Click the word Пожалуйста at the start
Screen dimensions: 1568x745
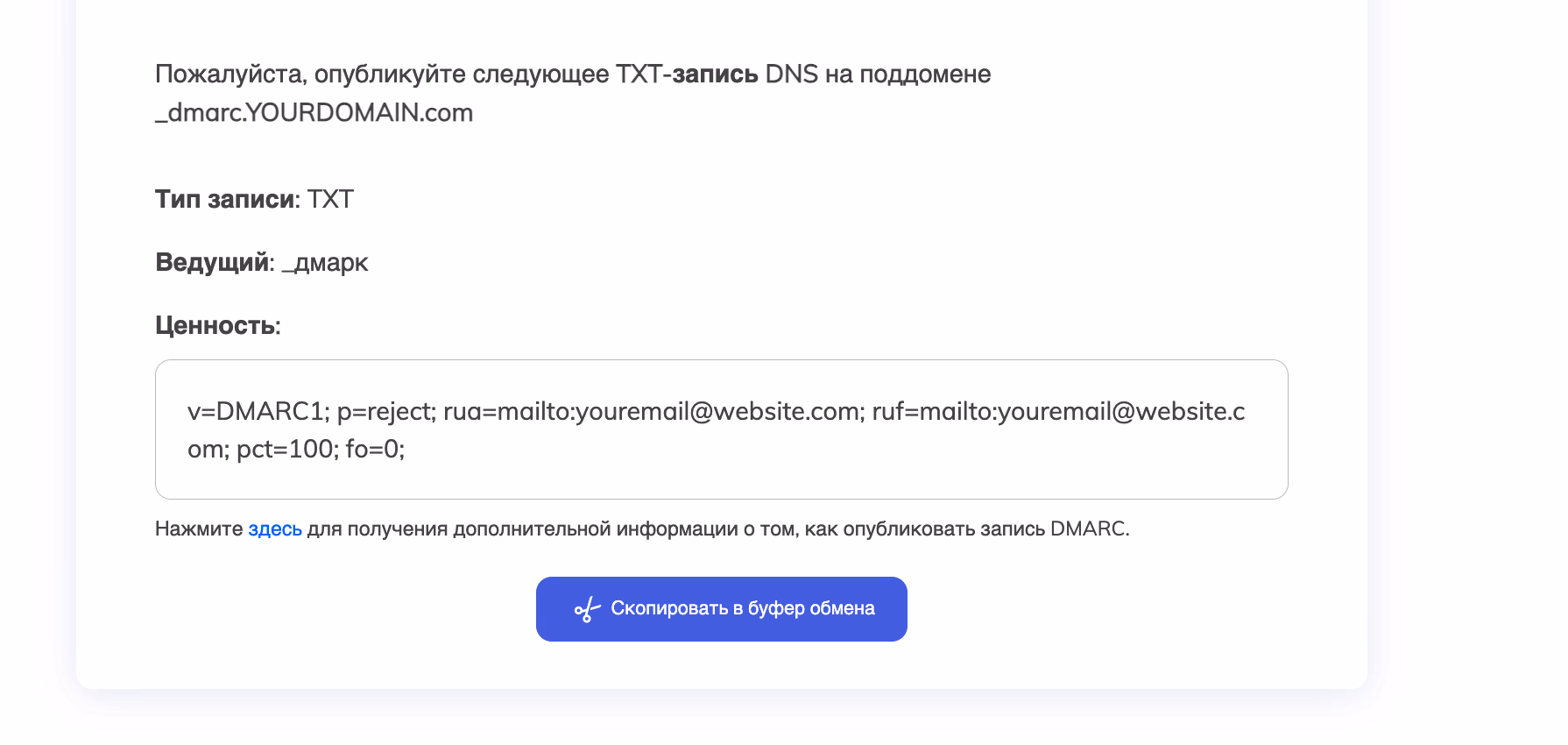coord(230,74)
